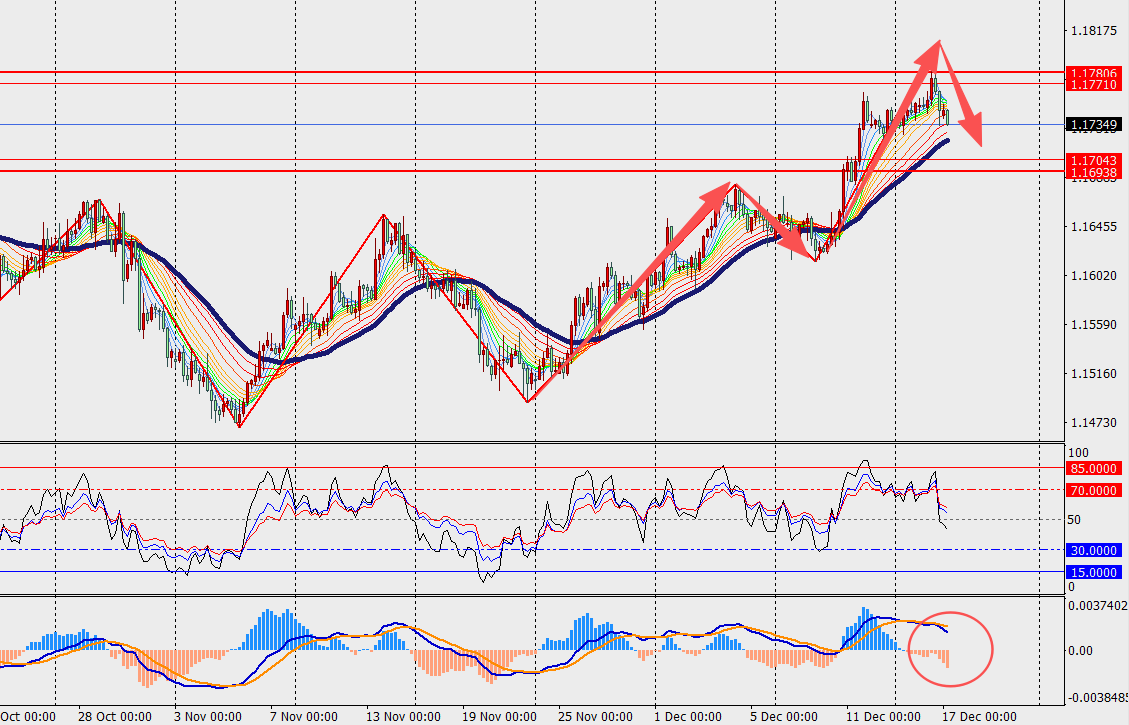This screenshot has height=725, width=1129.
Task: Select the red circle on the MACD histogram
Action: [x=949, y=649]
